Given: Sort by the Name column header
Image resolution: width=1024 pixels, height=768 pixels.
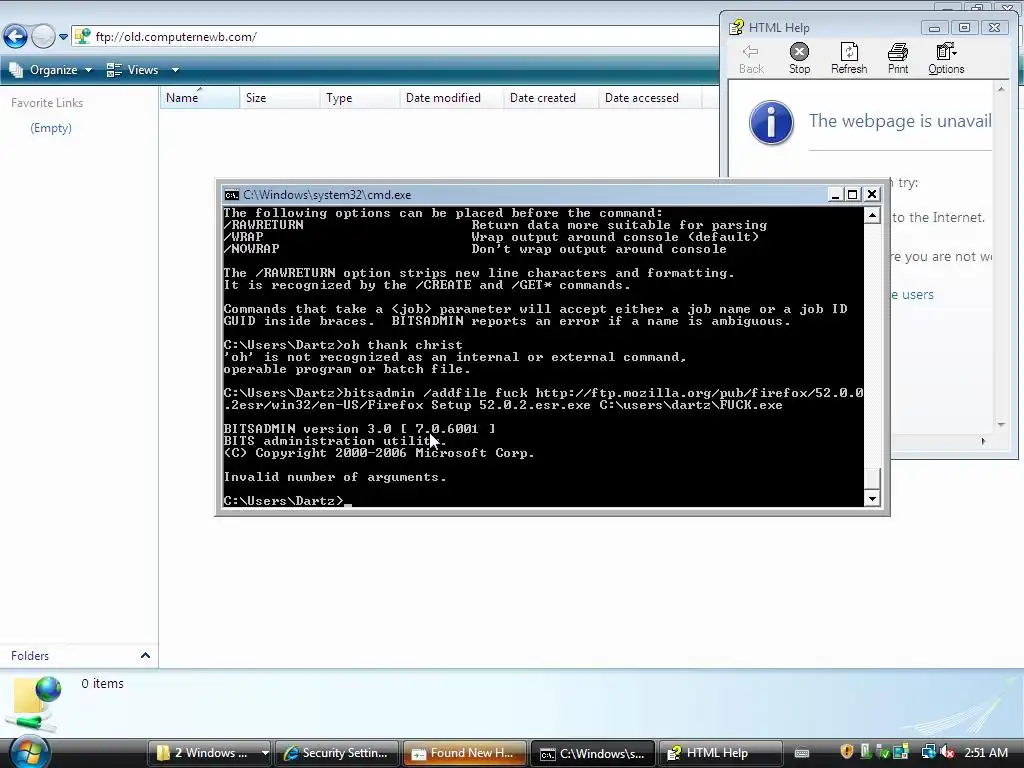Looking at the screenshot, I should coord(199,98).
